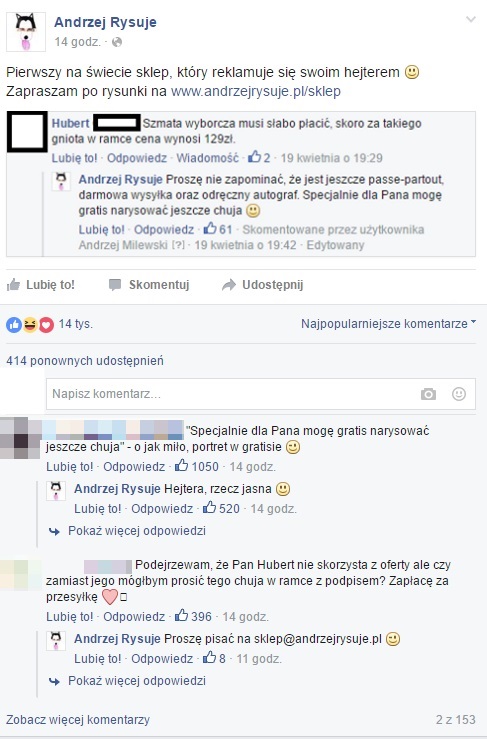Image resolution: width=487 pixels, height=739 pixels.
Task: Click the blue like reaction icon
Action: point(14,324)
